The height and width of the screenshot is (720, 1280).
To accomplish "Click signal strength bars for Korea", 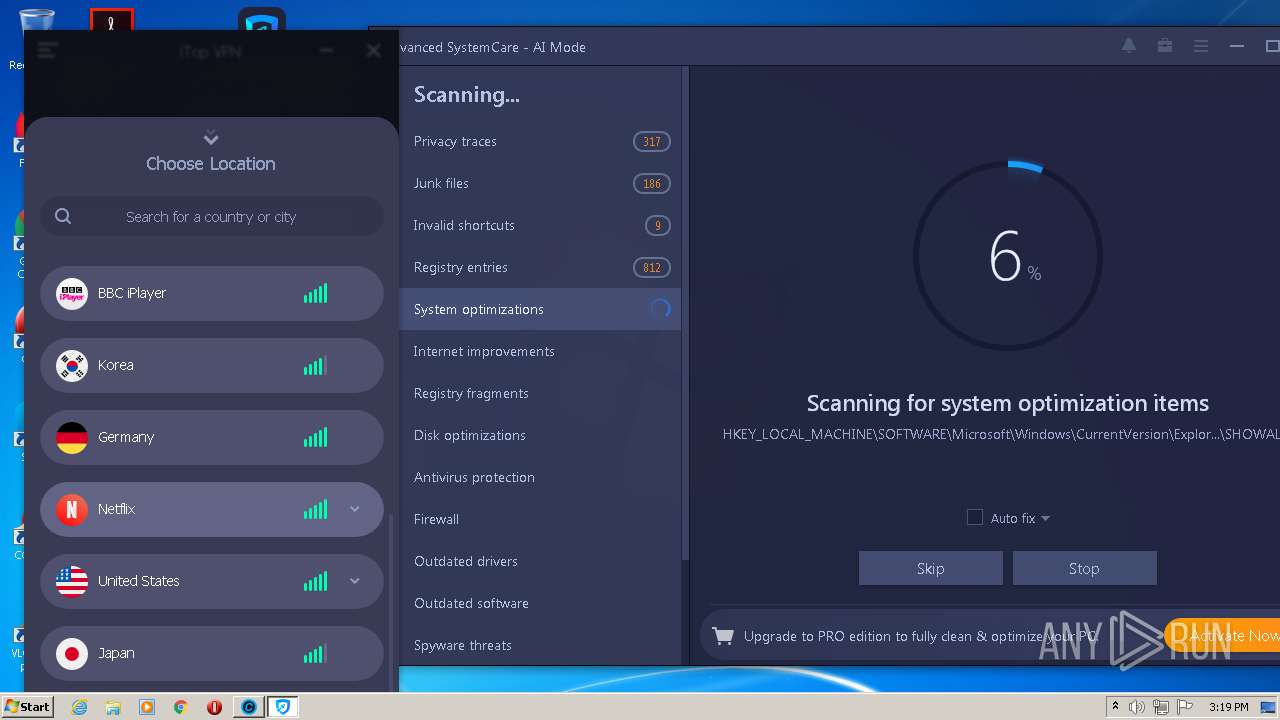I will (x=315, y=365).
